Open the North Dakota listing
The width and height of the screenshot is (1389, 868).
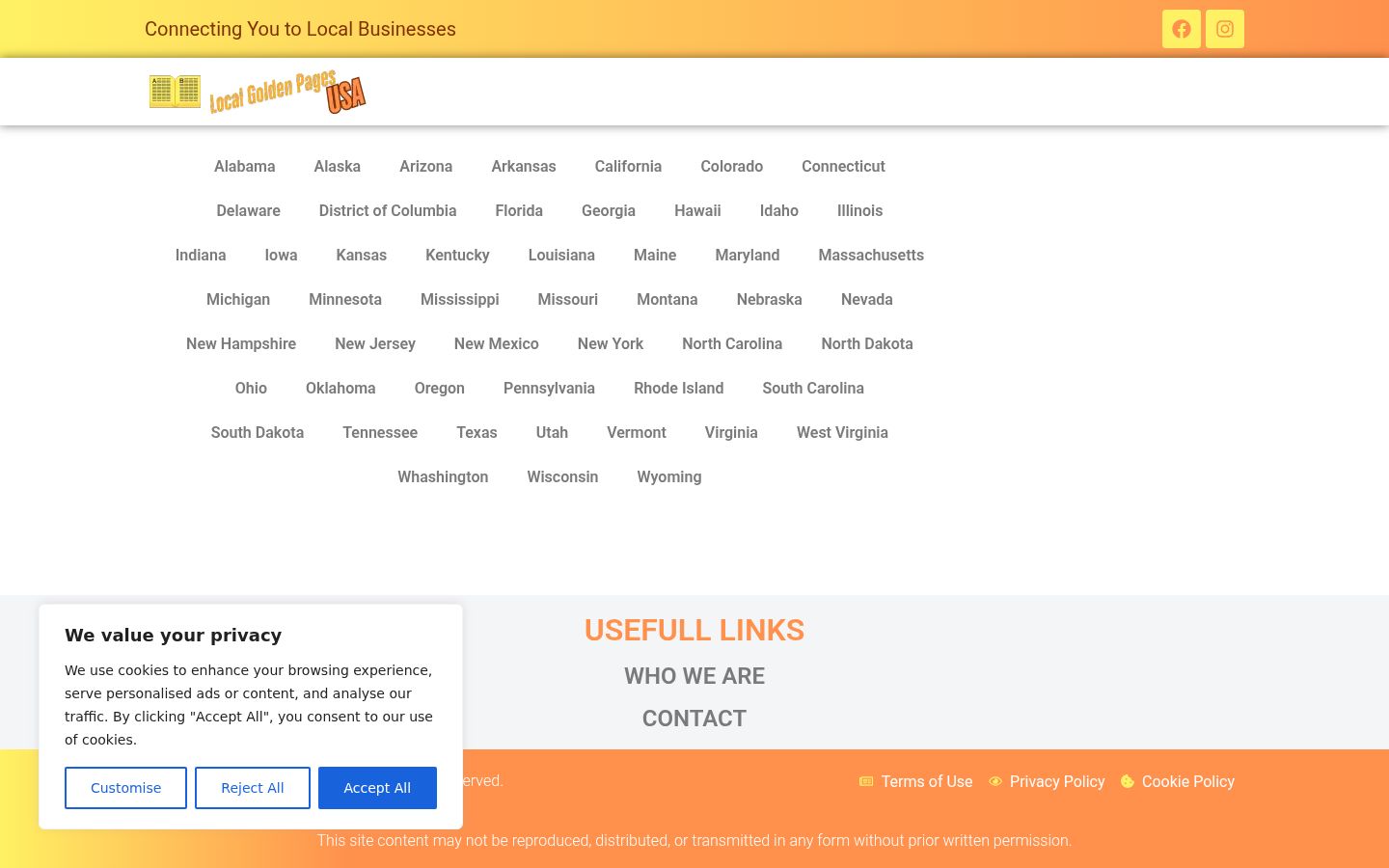tap(867, 343)
